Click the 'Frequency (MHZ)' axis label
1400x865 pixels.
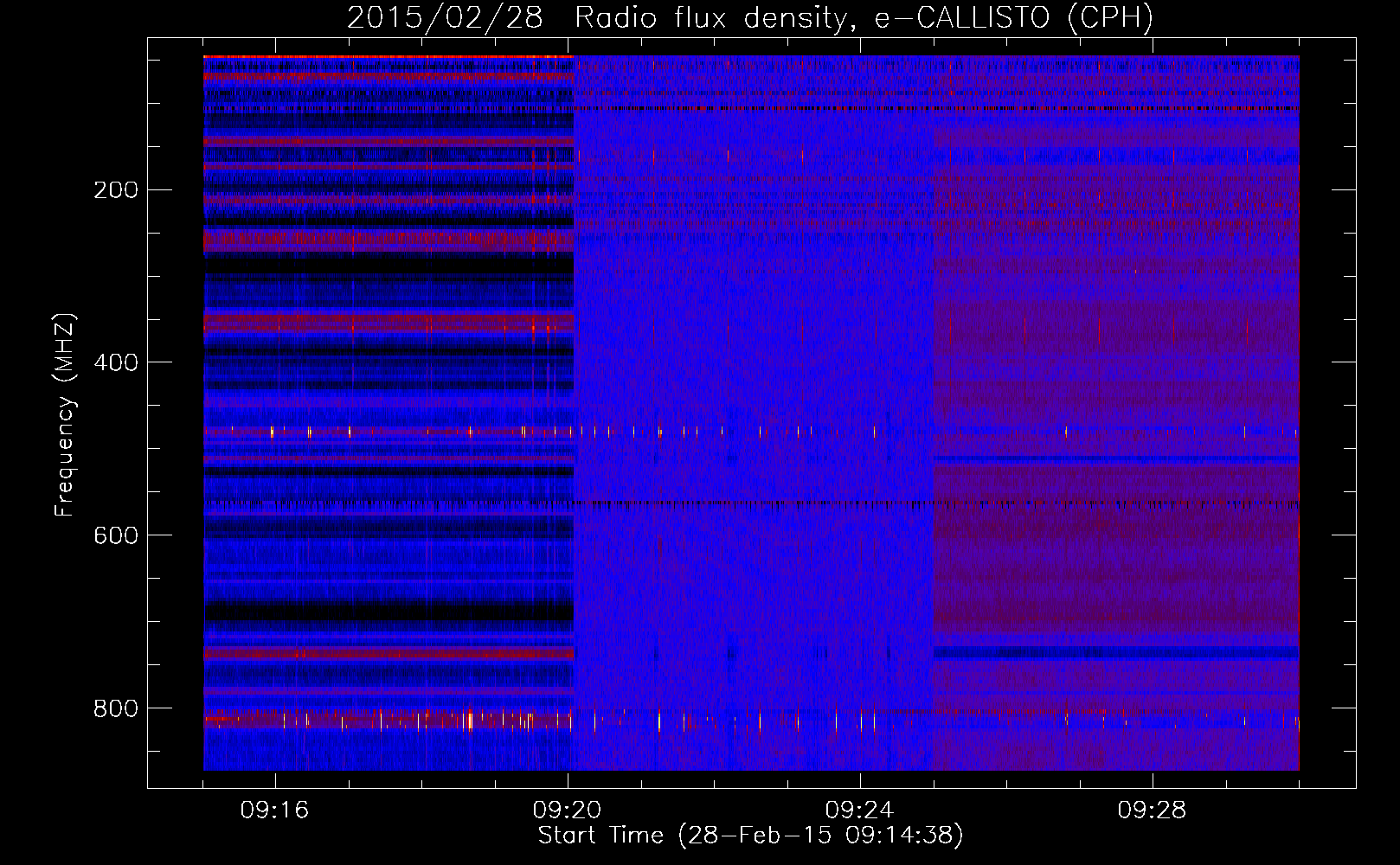(x=64, y=415)
